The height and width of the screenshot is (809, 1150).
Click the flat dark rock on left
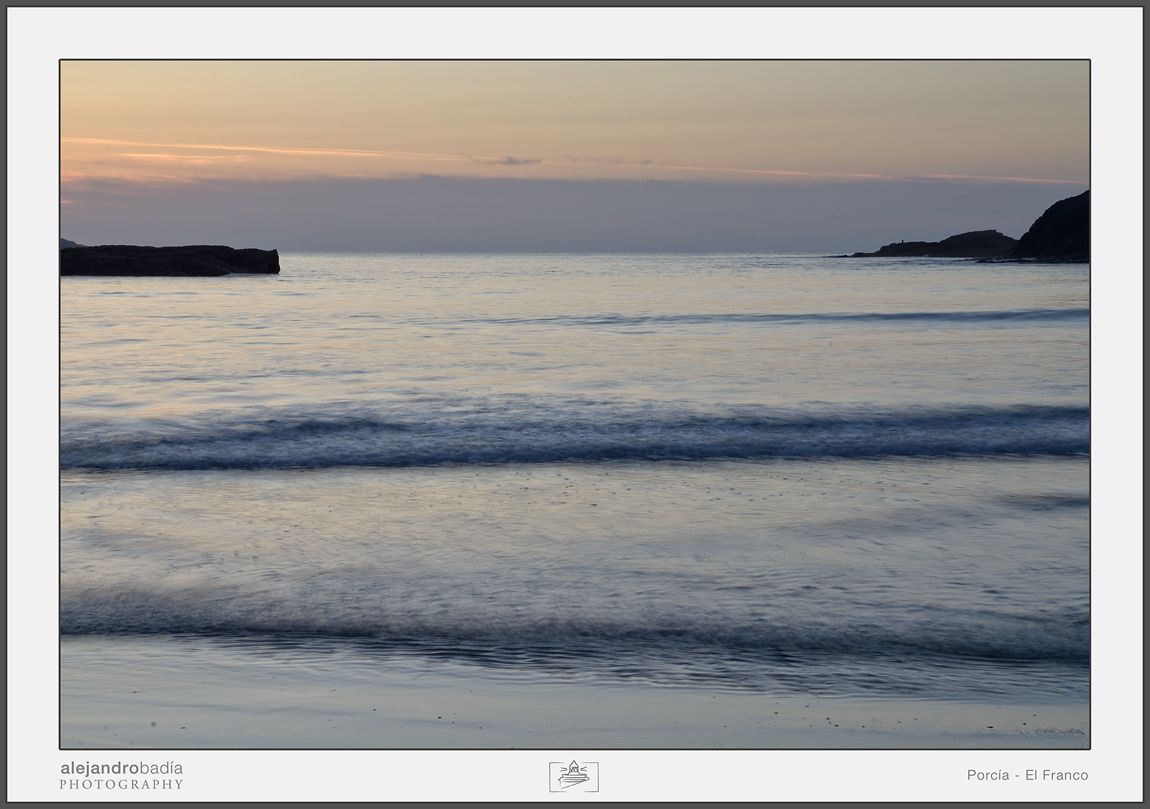(x=169, y=260)
